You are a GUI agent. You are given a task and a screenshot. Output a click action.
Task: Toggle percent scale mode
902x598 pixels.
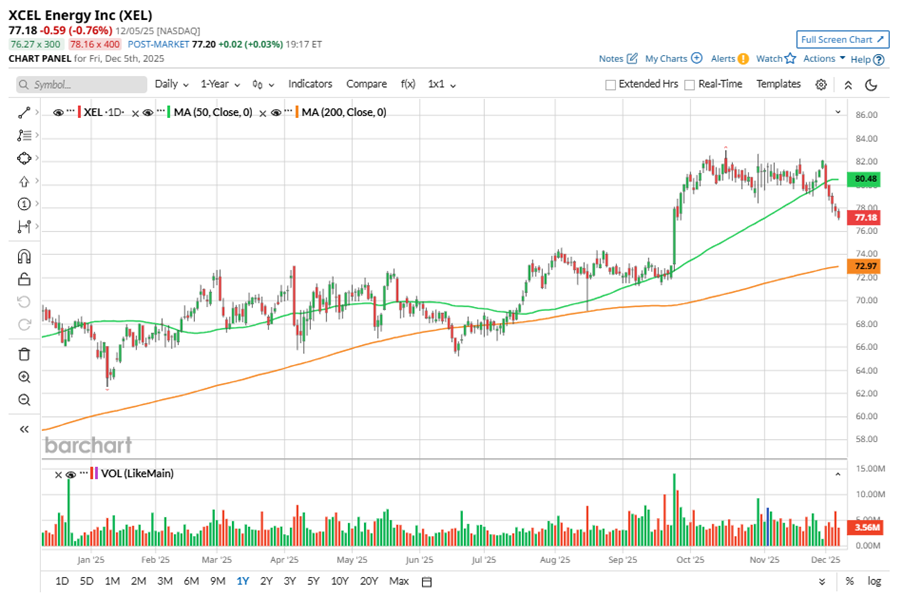click(x=850, y=581)
